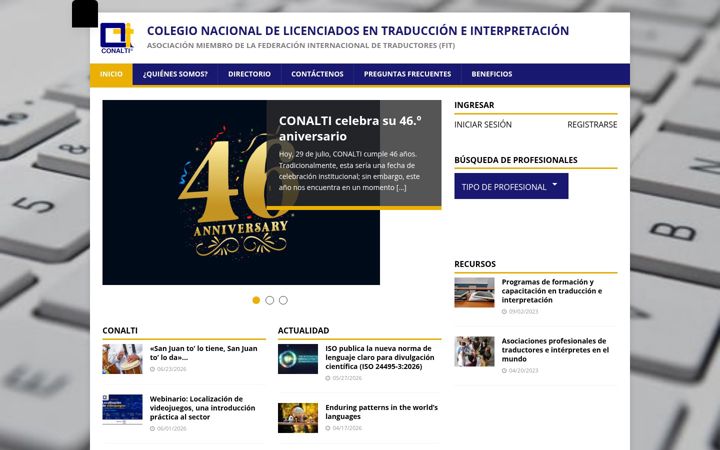Select the first slider pagination dot
This screenshot has width=720, height=450.
click(256, 300)
